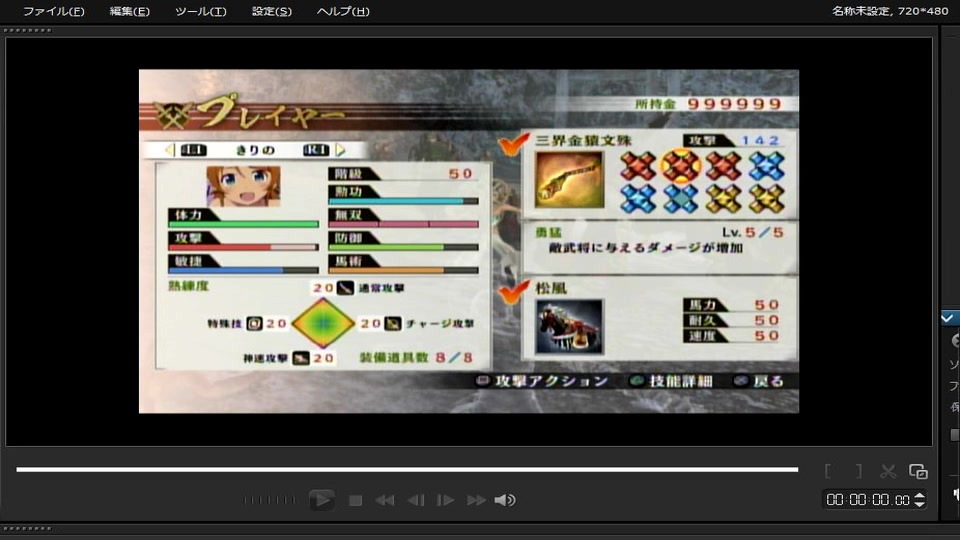This screenshot has height=540, width=960.
Task: Click the white preview scrubber bar
Action: coord(407,470)
